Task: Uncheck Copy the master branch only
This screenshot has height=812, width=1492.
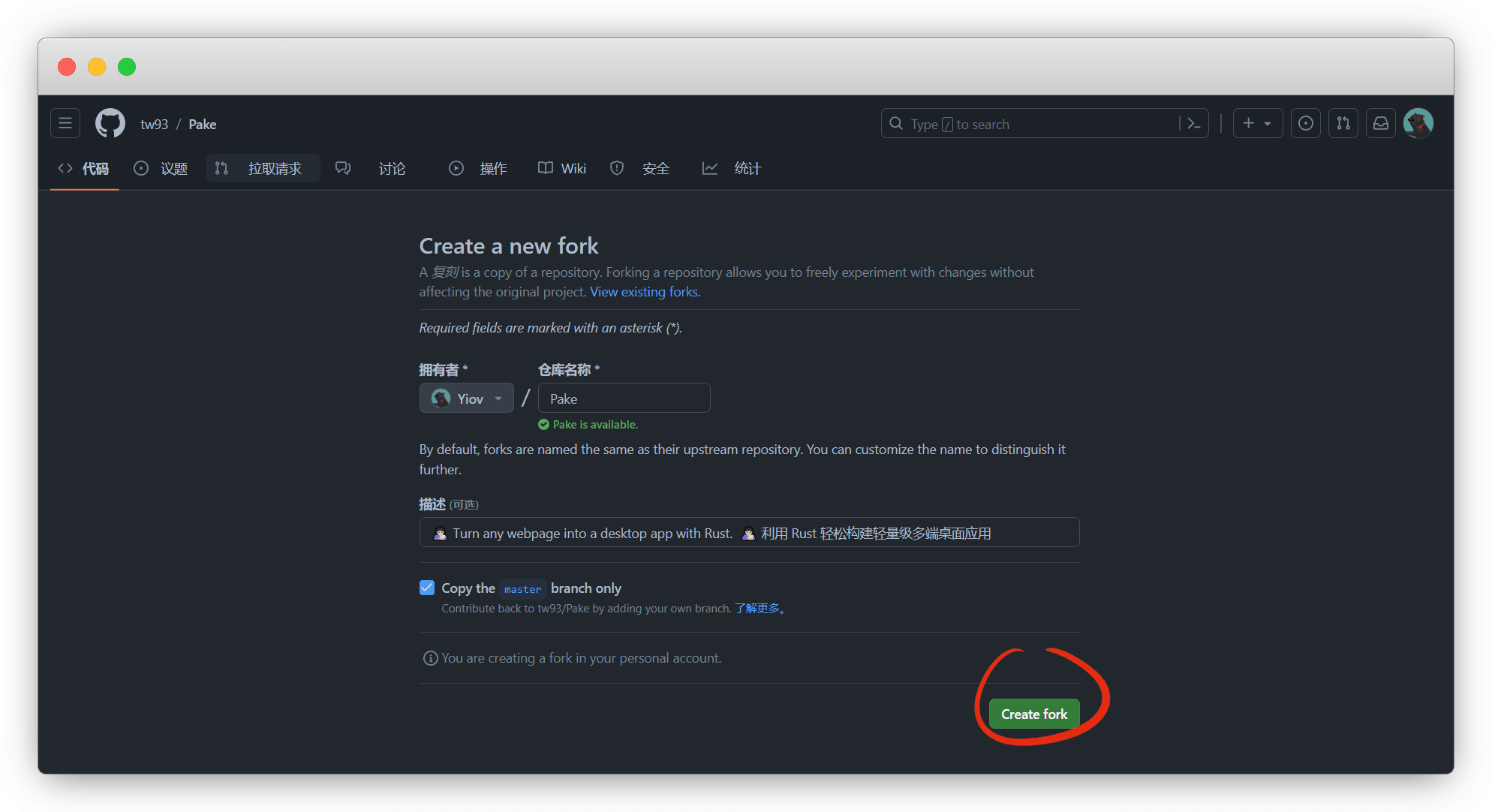Action: click(x=427, y=588)
